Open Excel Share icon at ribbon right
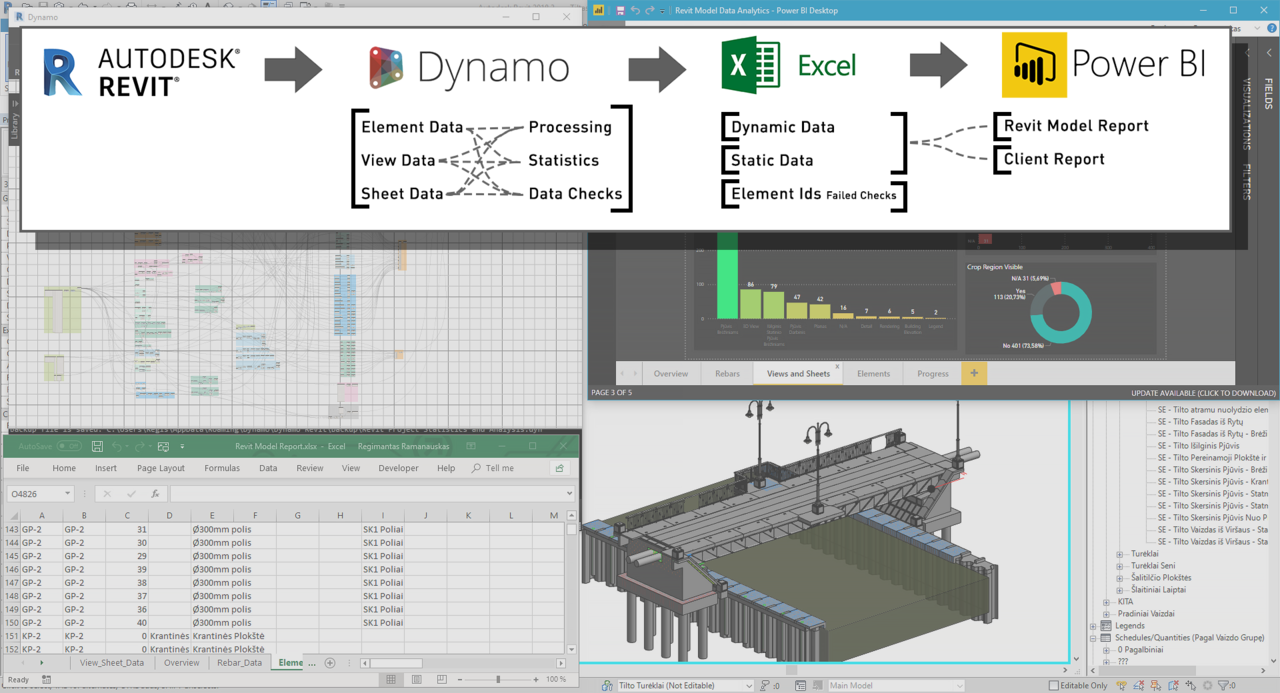This screenshot has height=693, width=1280. pos(559,468)
